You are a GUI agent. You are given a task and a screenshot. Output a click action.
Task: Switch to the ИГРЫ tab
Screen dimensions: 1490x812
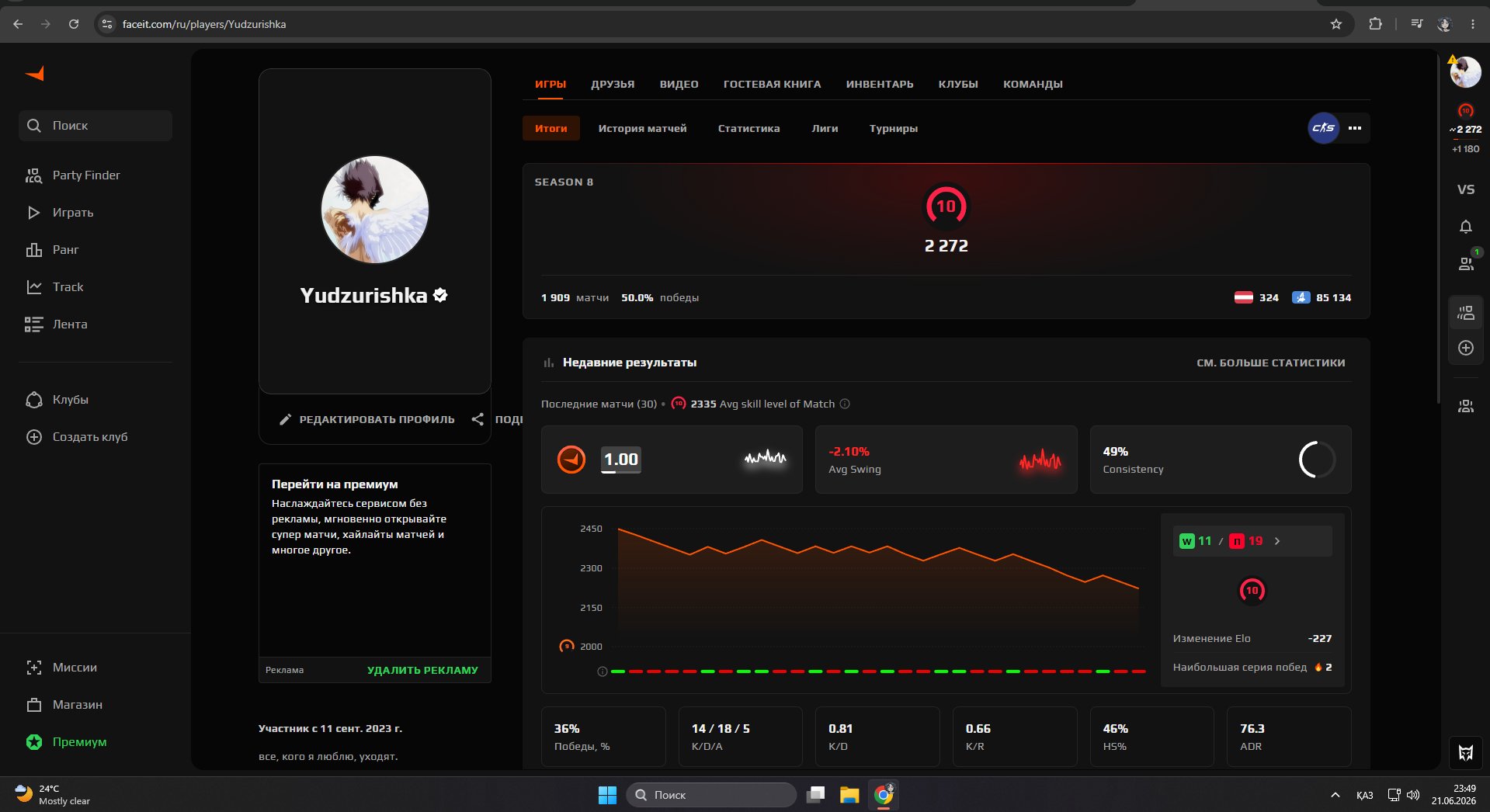(x=551, y=84)
